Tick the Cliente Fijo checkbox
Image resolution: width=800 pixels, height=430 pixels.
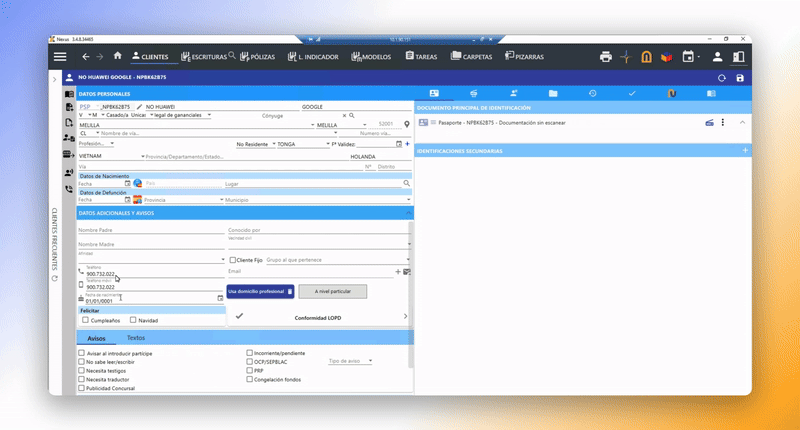click(x=233, y=259)
